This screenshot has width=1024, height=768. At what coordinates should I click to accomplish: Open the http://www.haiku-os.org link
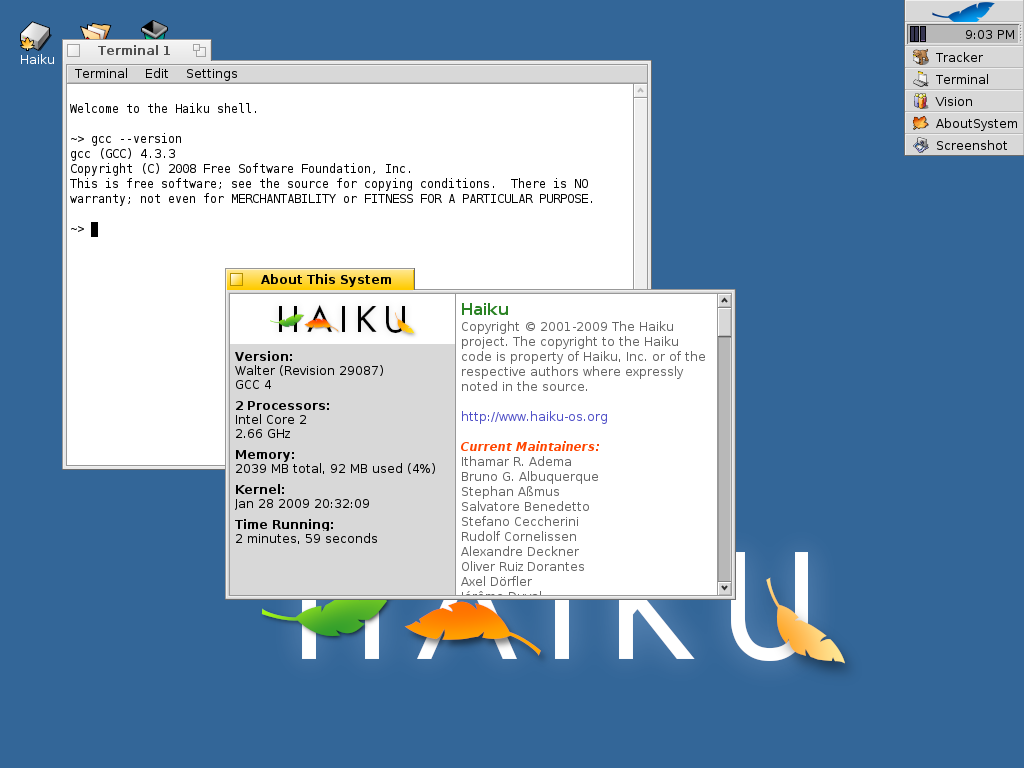tap(534, 417)
